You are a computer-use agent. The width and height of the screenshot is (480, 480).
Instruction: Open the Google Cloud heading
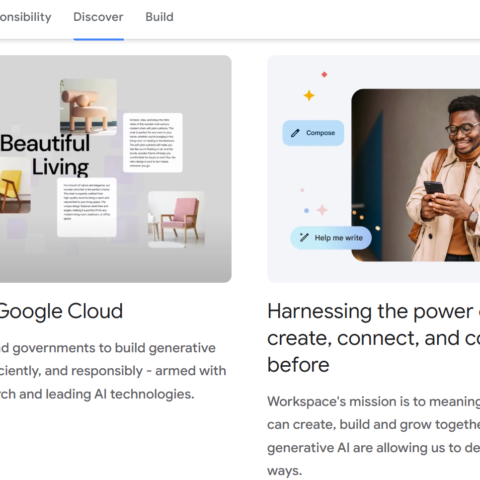[61, 311]
